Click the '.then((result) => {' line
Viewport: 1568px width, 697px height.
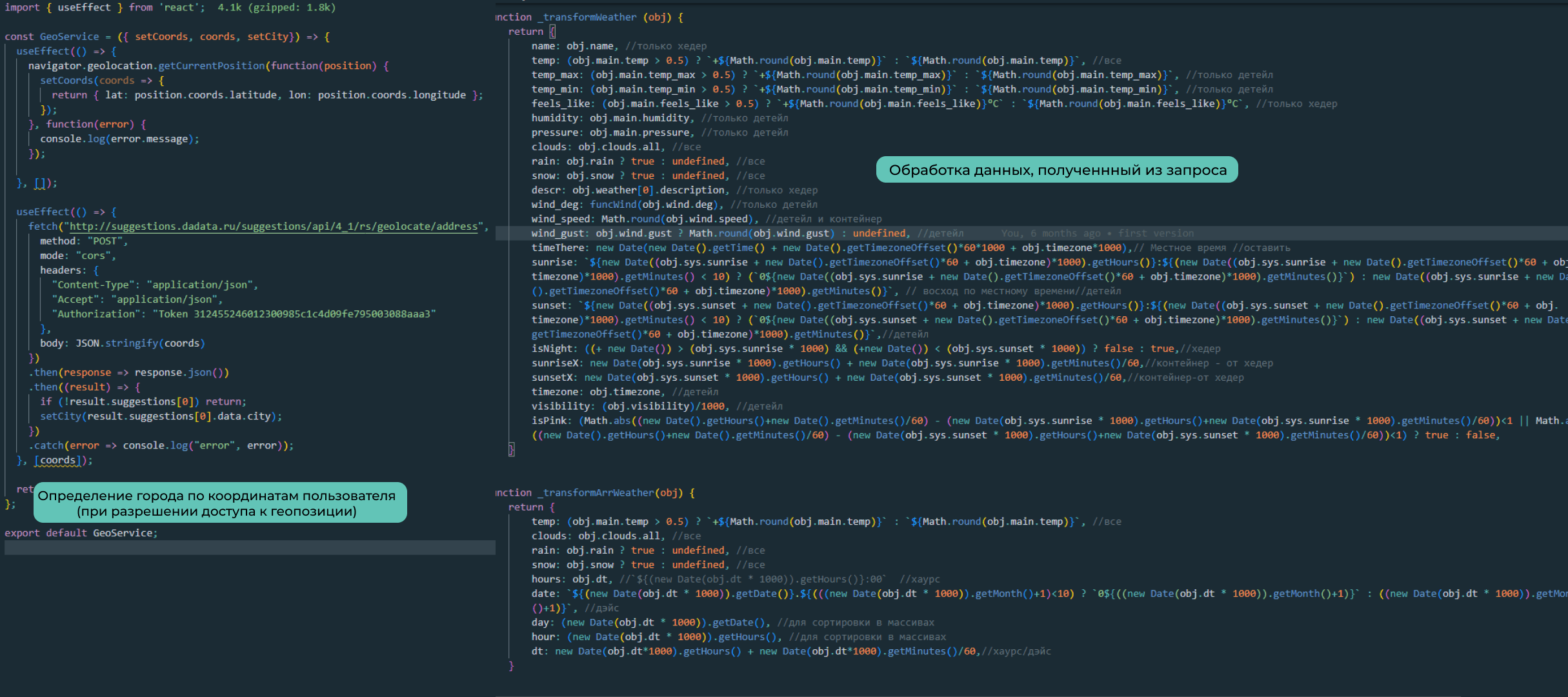84,387
